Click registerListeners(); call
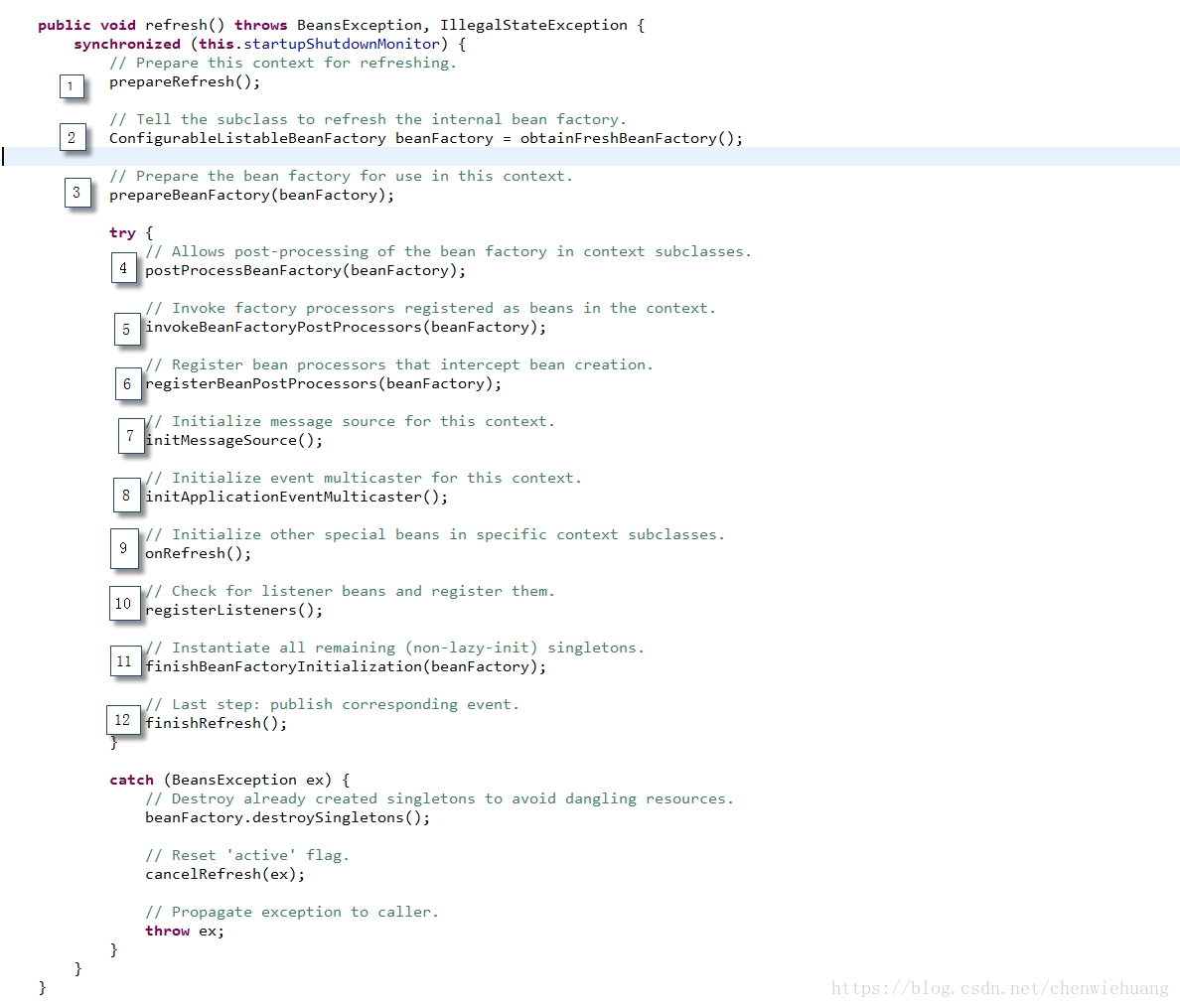This screenshot has width=1180, height=1008. pos(234,610)
